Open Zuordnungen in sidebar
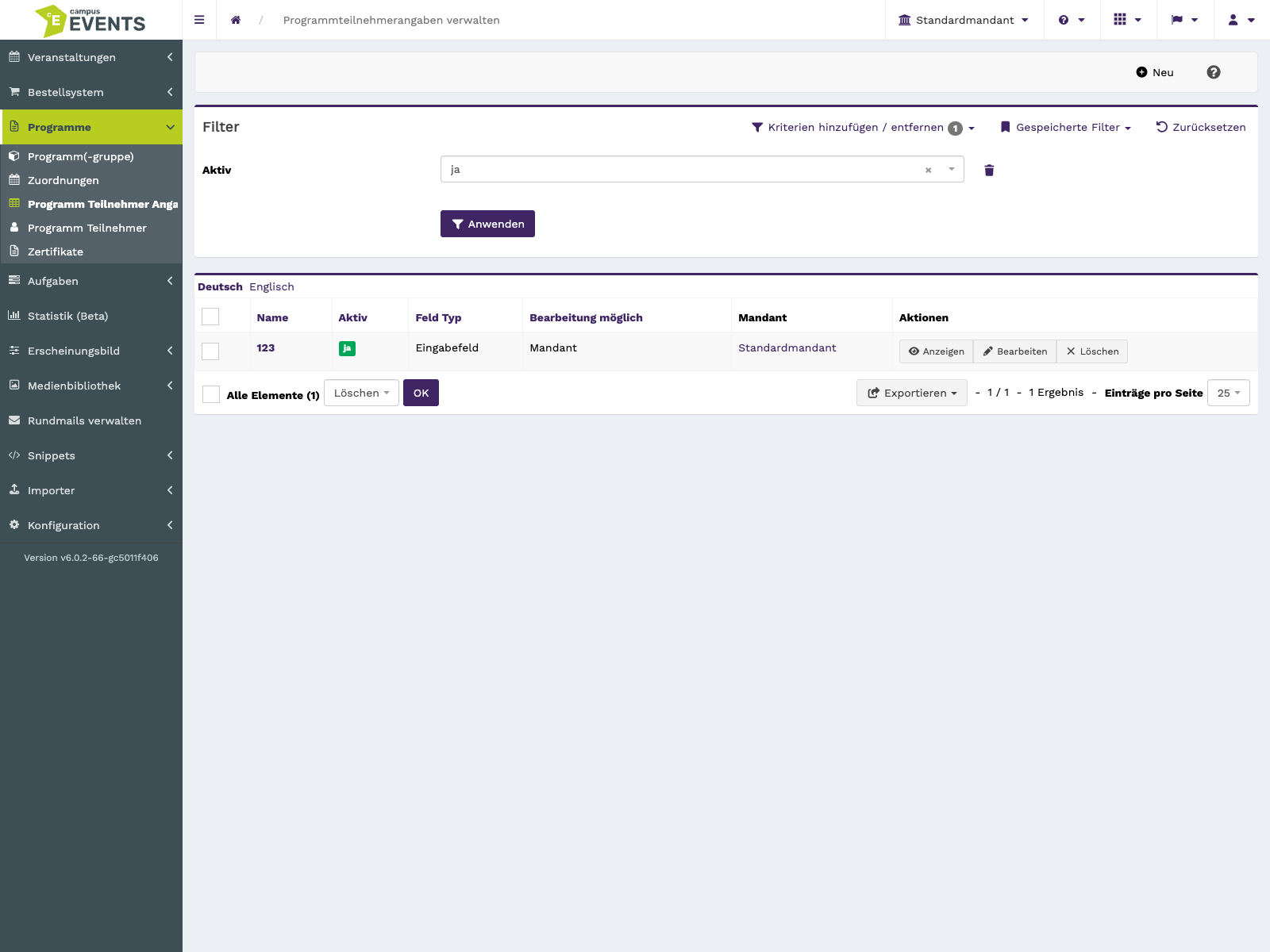 91,180
